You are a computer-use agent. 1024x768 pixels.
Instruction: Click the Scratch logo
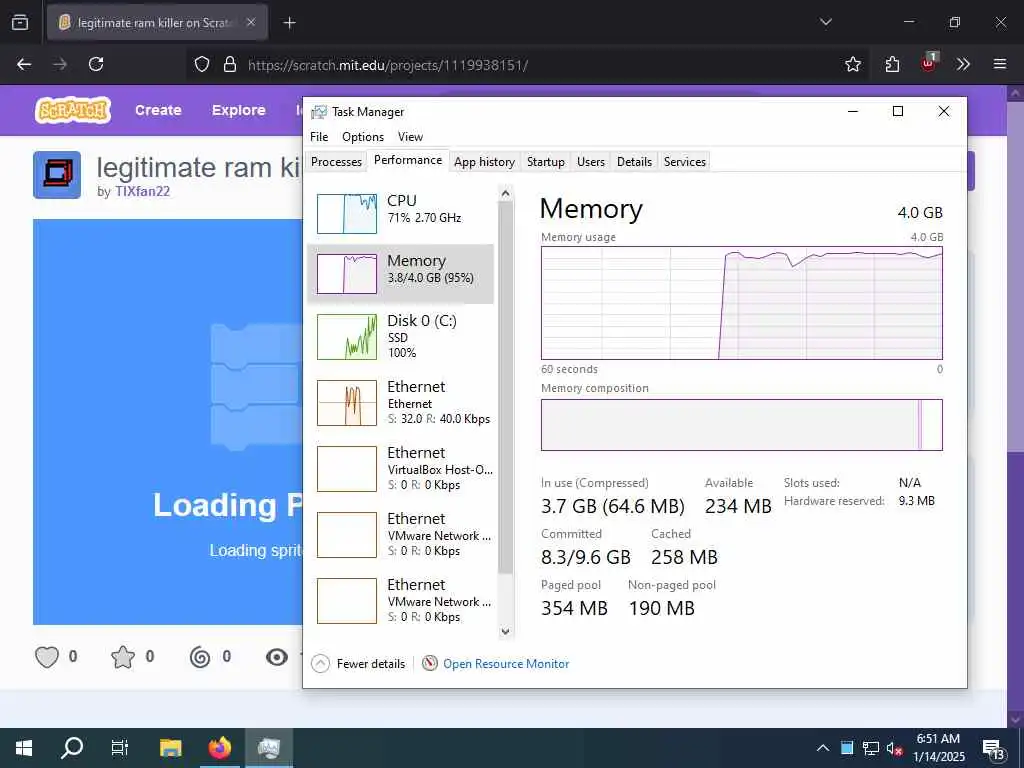(x=73, y=110)
